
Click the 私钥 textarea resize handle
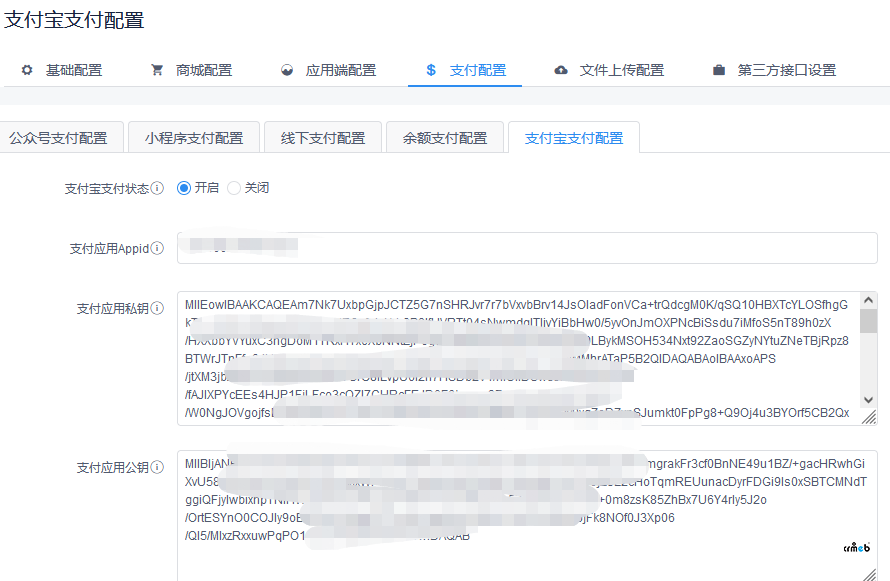click(x=869, y=418)
